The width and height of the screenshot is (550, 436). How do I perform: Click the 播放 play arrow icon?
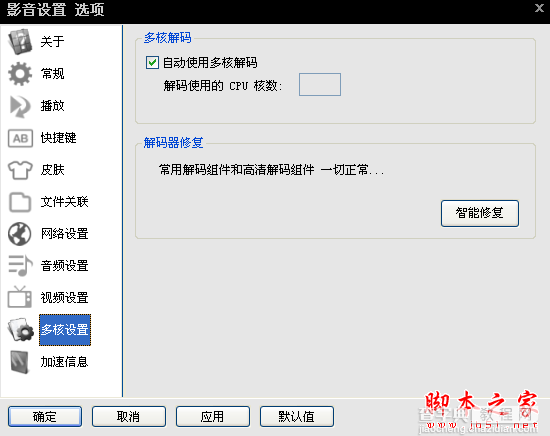[20, 106]
